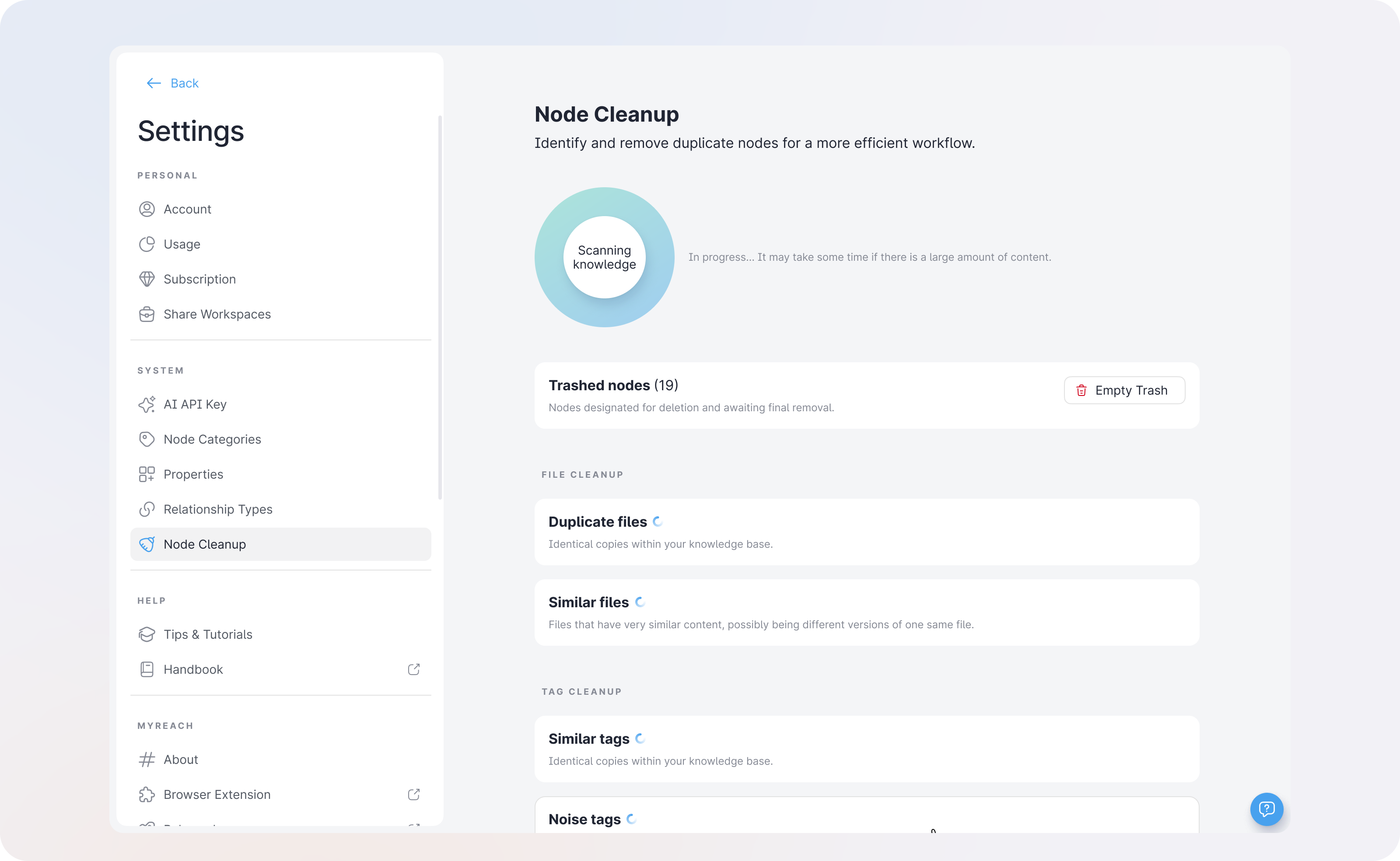Click the Handbook book icon
This screenshot has width=1400, height=861.
coord(147,669)
